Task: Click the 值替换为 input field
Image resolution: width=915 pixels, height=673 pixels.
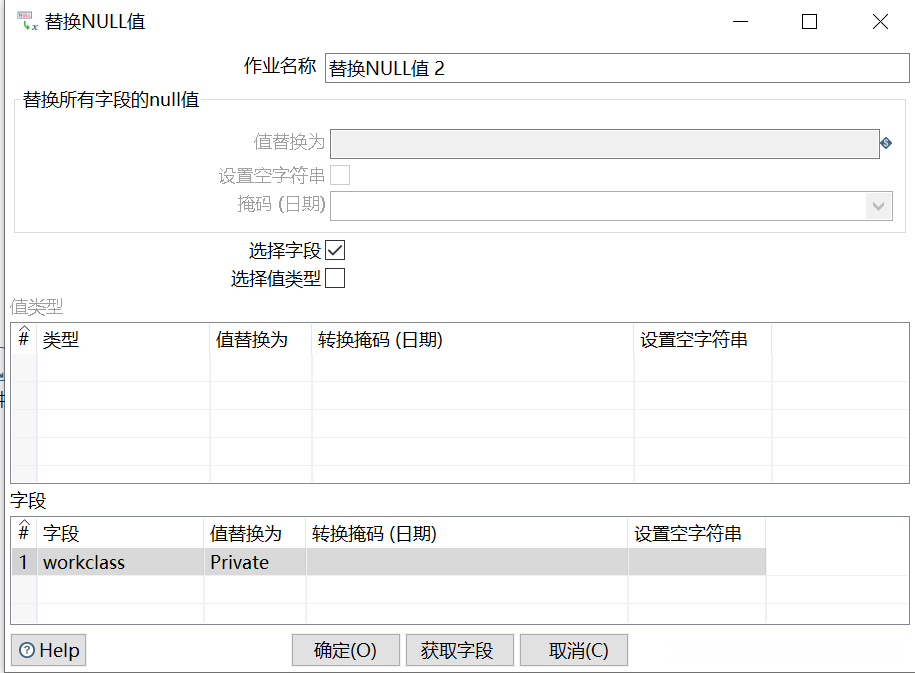Action: tap(604, 143)
